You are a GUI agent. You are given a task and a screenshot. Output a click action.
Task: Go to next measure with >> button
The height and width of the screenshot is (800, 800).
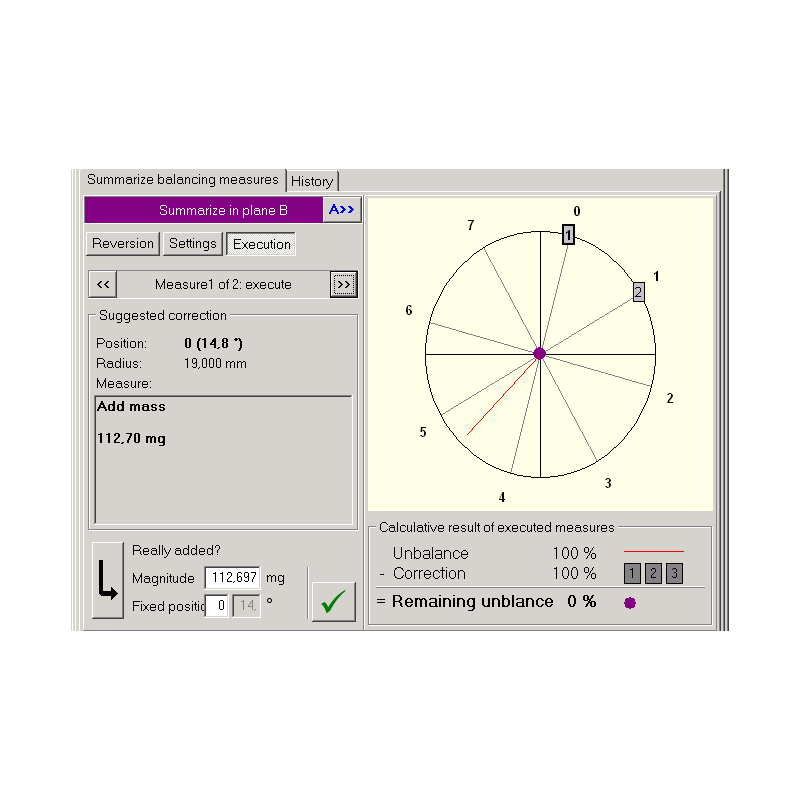(x=343, y=284)
